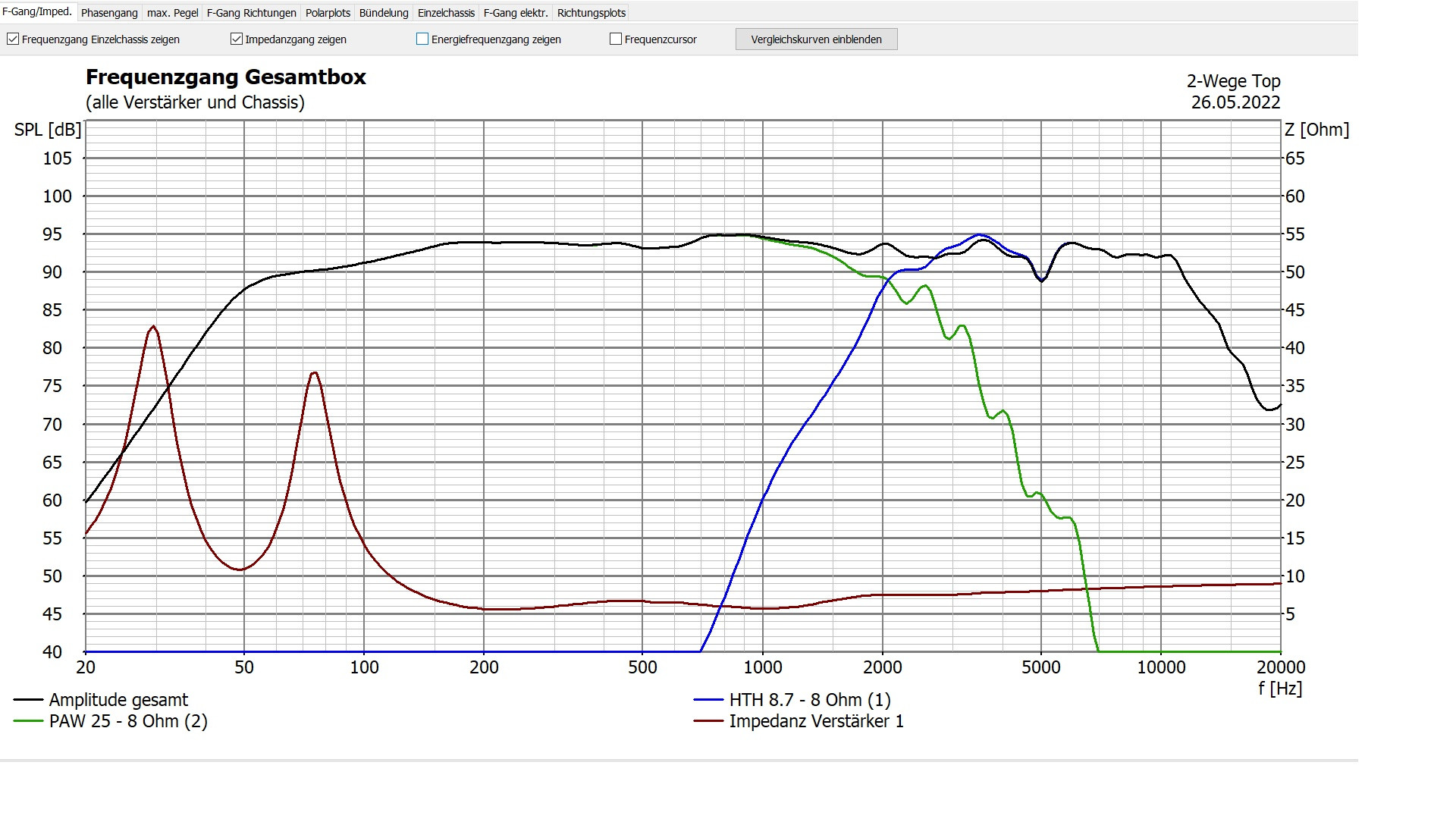Click the PAW 25 - 8 Ohm legend entry
This screenshot has height=819, width=1456.
(x=128, y=721)
